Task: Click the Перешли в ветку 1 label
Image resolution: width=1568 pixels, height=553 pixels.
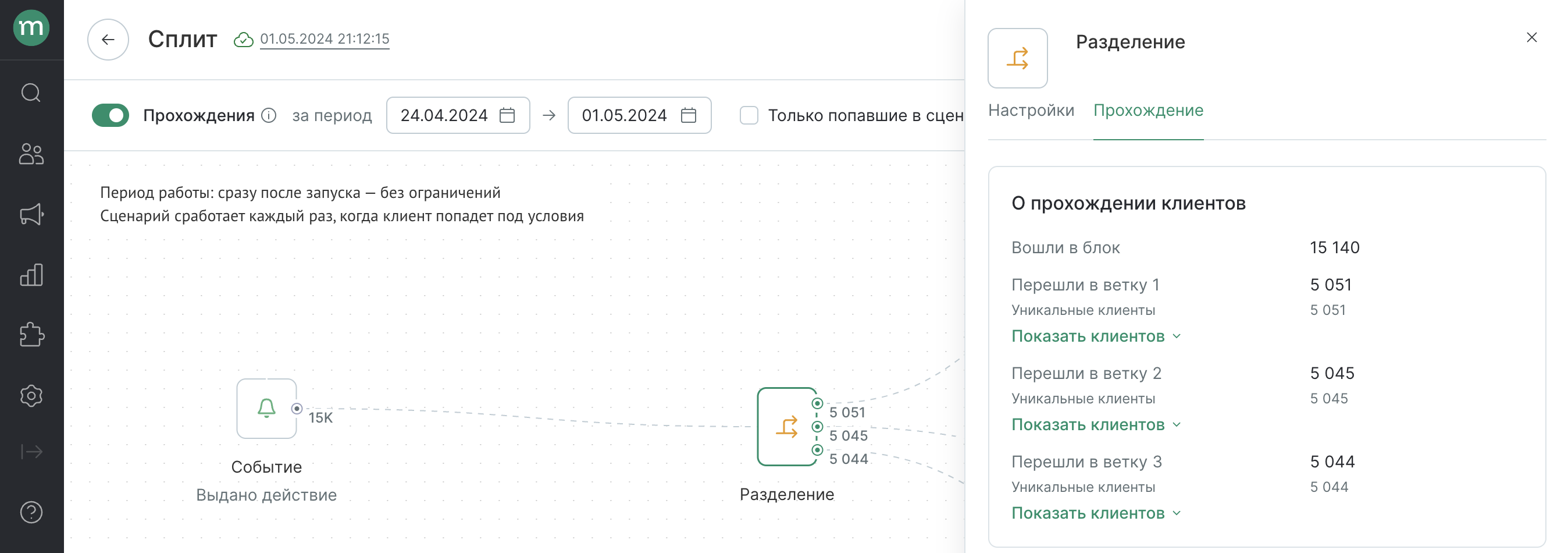Action: [x=1085, y=285]
